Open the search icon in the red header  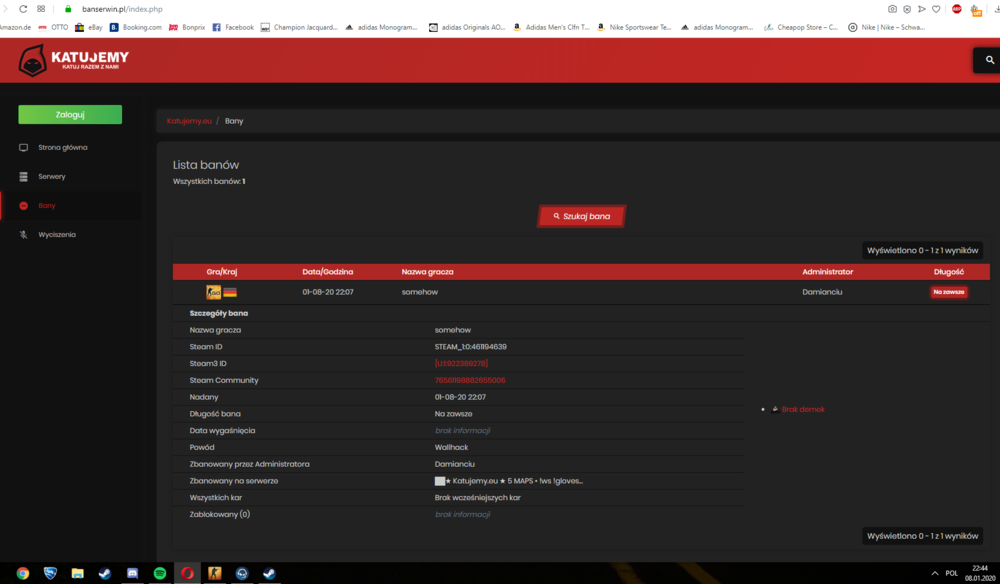pyautogui.click(x=989, y=60)
